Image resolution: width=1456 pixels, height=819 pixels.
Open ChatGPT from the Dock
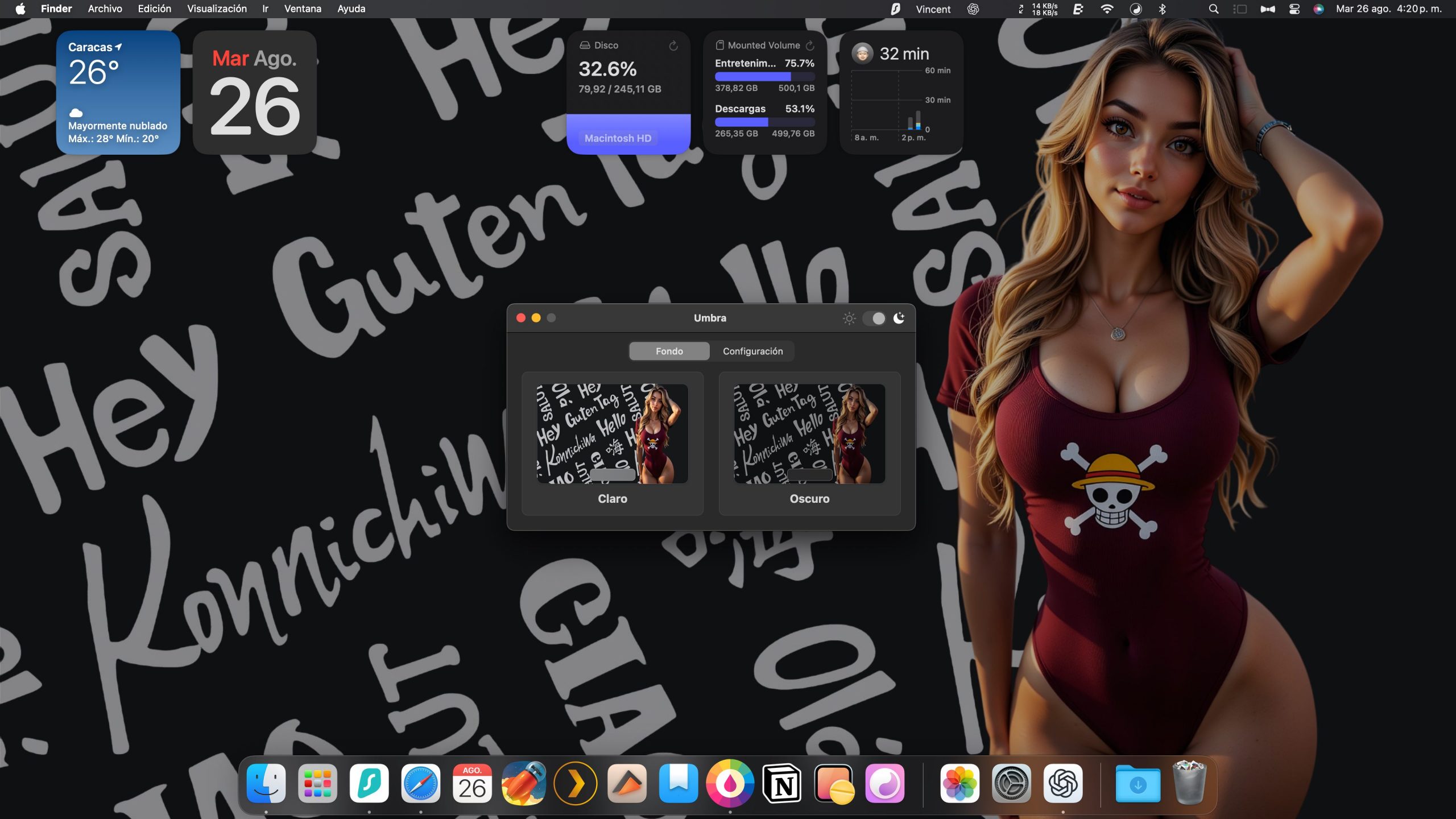click(x=1063, y=783)
